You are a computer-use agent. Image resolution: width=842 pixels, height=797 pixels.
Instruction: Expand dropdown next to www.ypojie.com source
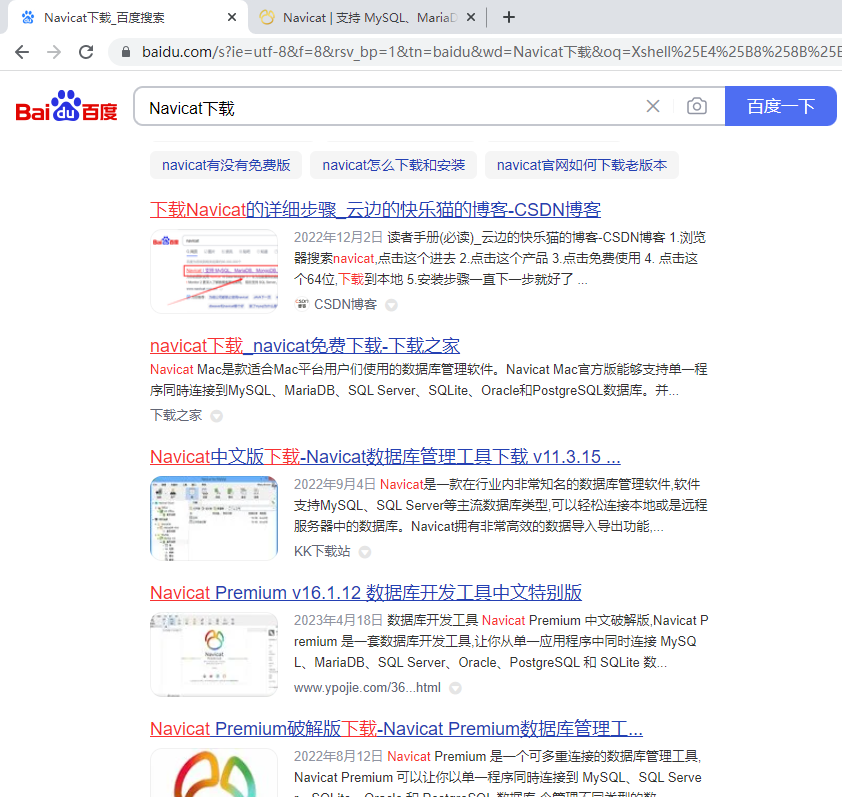click(455, 688)
